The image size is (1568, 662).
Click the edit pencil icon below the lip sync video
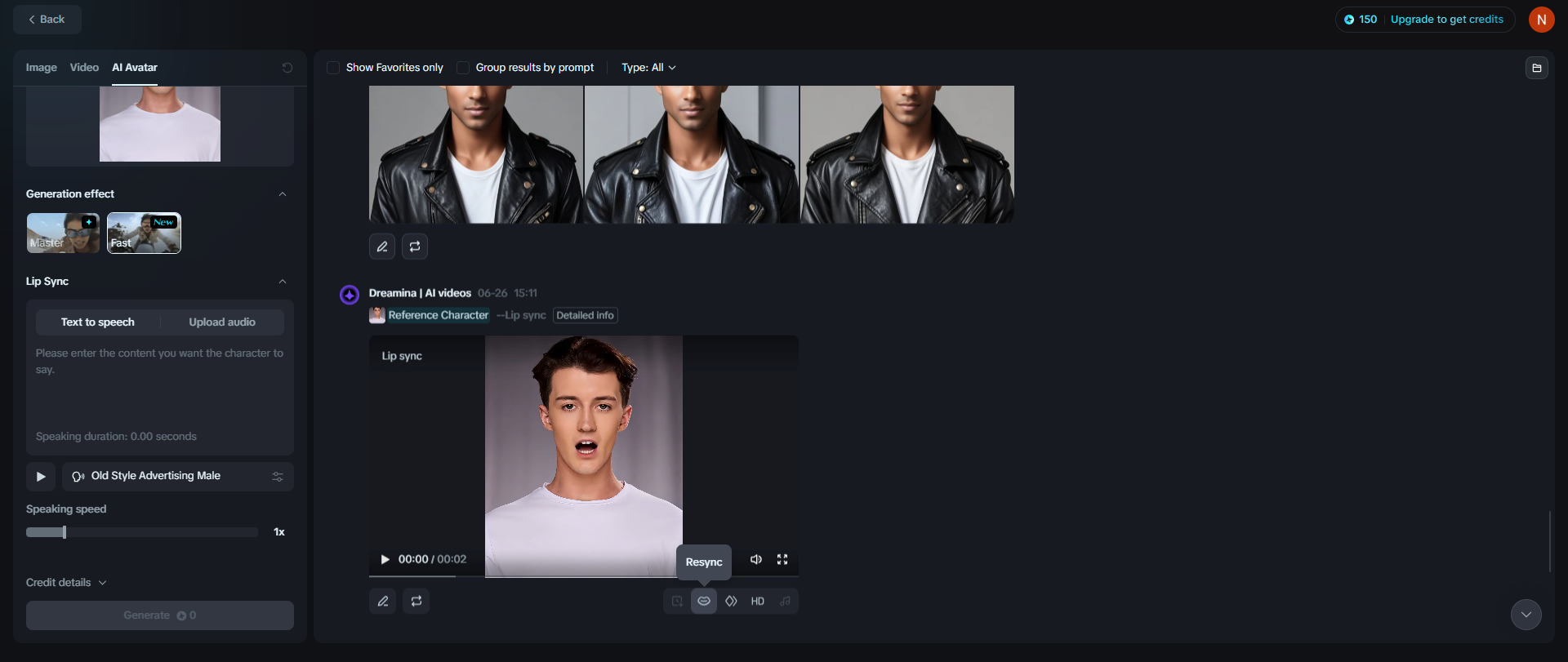tap(382, 601)
